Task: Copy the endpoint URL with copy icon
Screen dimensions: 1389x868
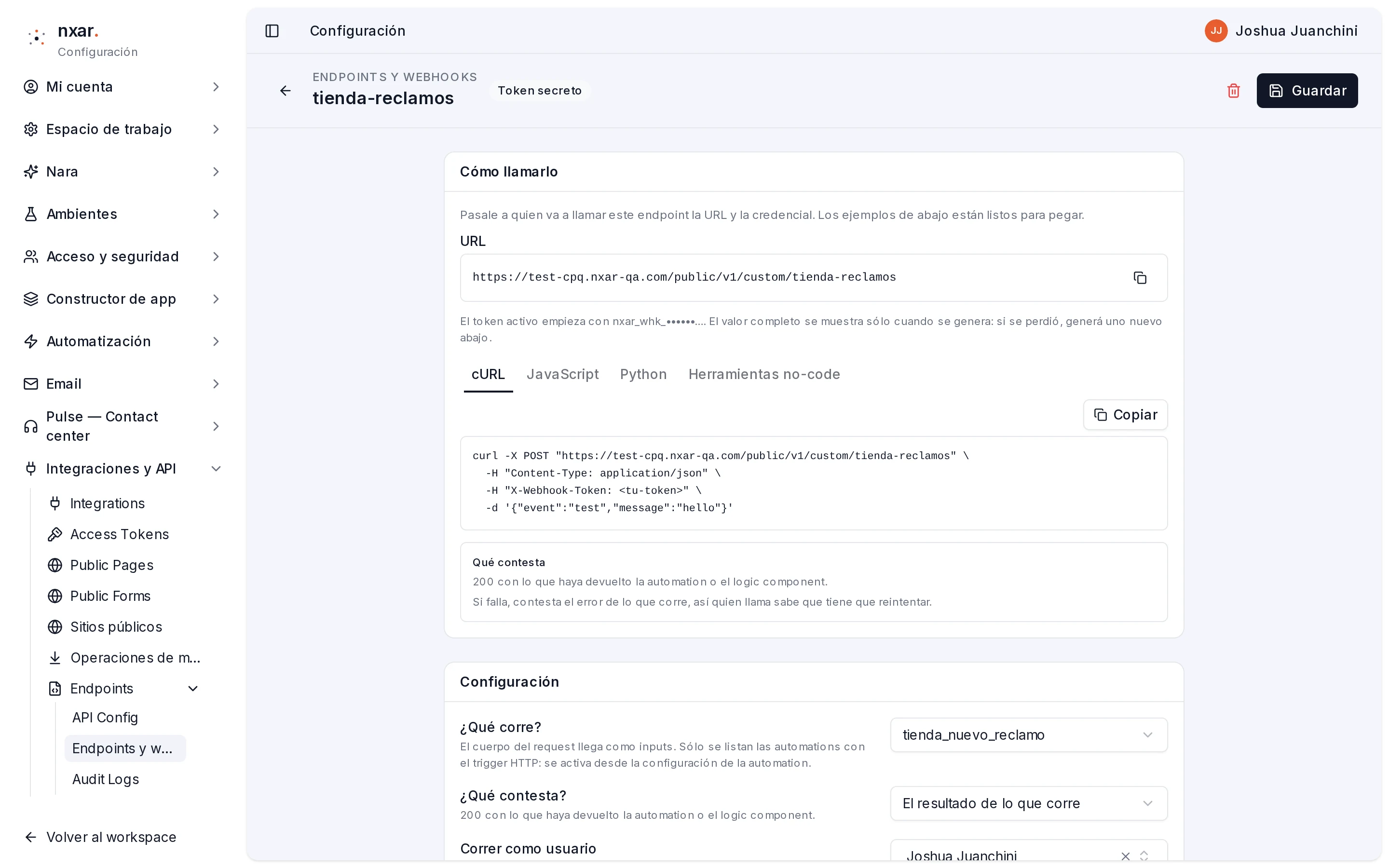Action: [x=1140, y=278]
